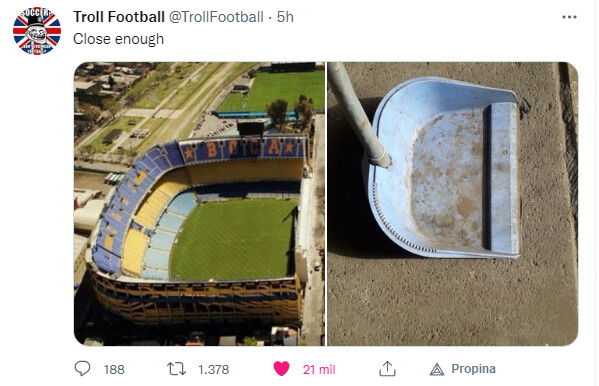Open the share upload arrow icon

387,369
